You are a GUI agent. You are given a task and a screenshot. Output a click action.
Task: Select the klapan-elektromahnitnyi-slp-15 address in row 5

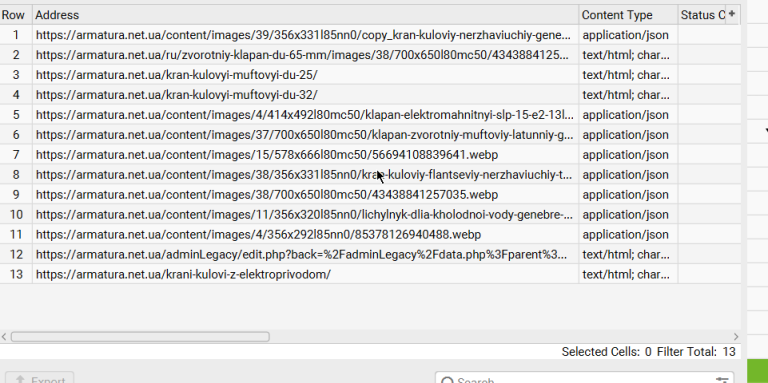[x=306, y=115]
